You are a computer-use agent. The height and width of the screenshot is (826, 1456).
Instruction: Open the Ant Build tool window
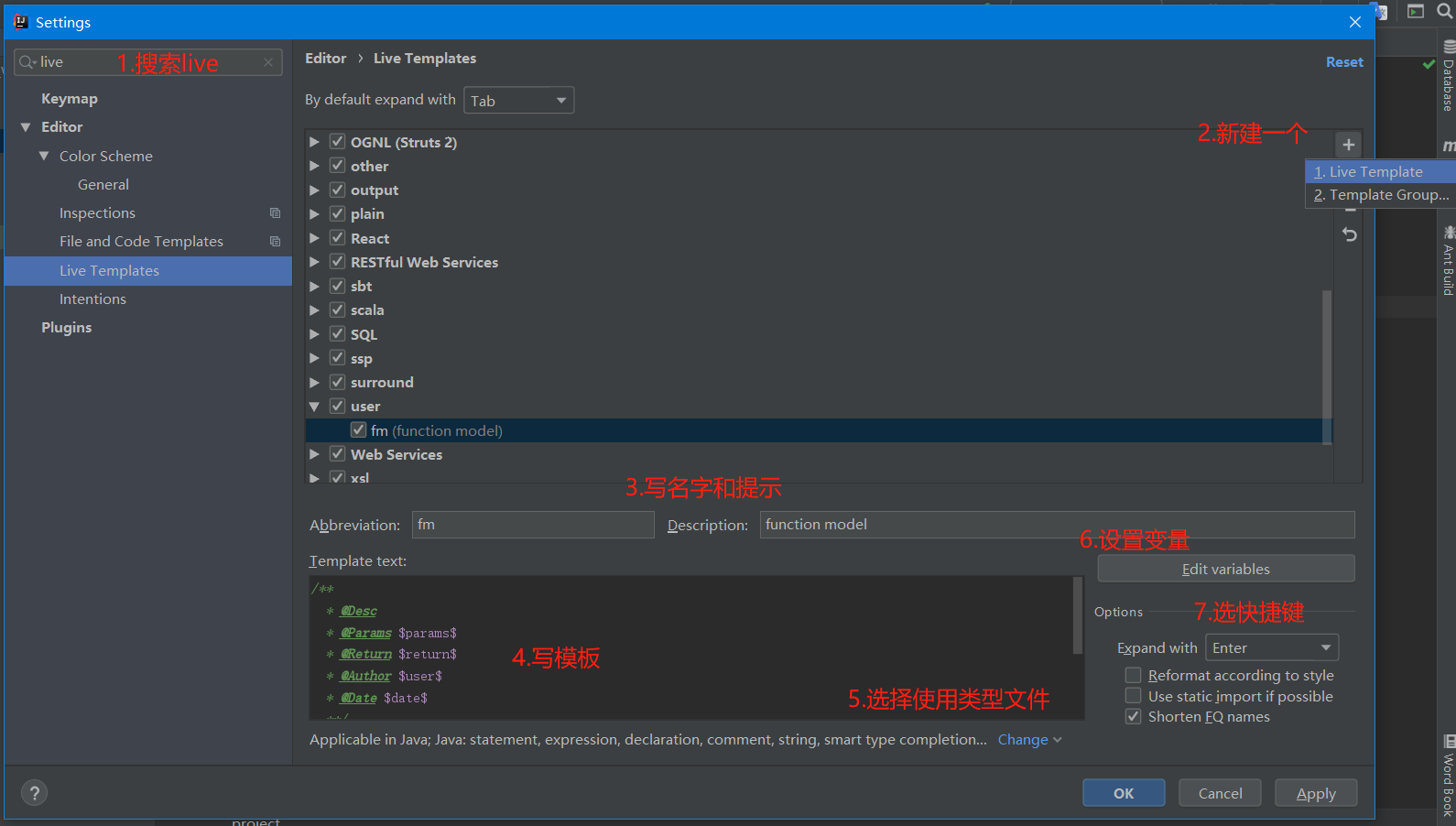[x=1448, y=261]
